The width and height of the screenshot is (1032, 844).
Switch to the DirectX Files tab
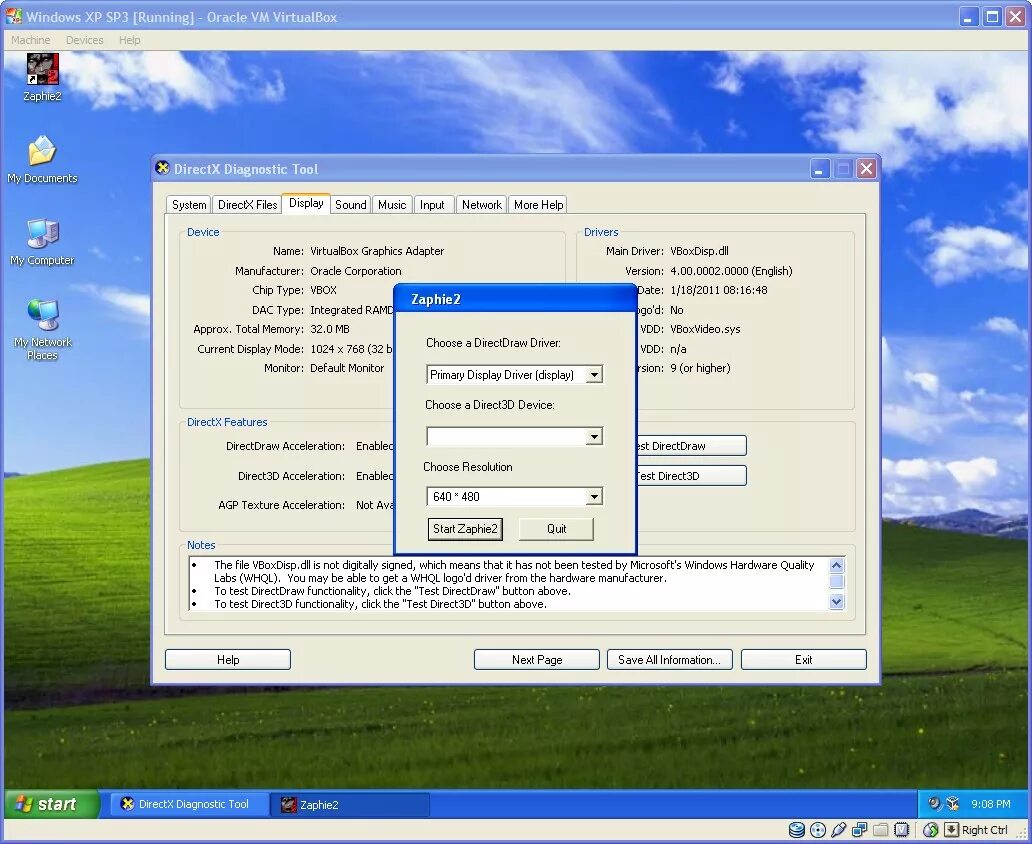(x=247, y=205)
